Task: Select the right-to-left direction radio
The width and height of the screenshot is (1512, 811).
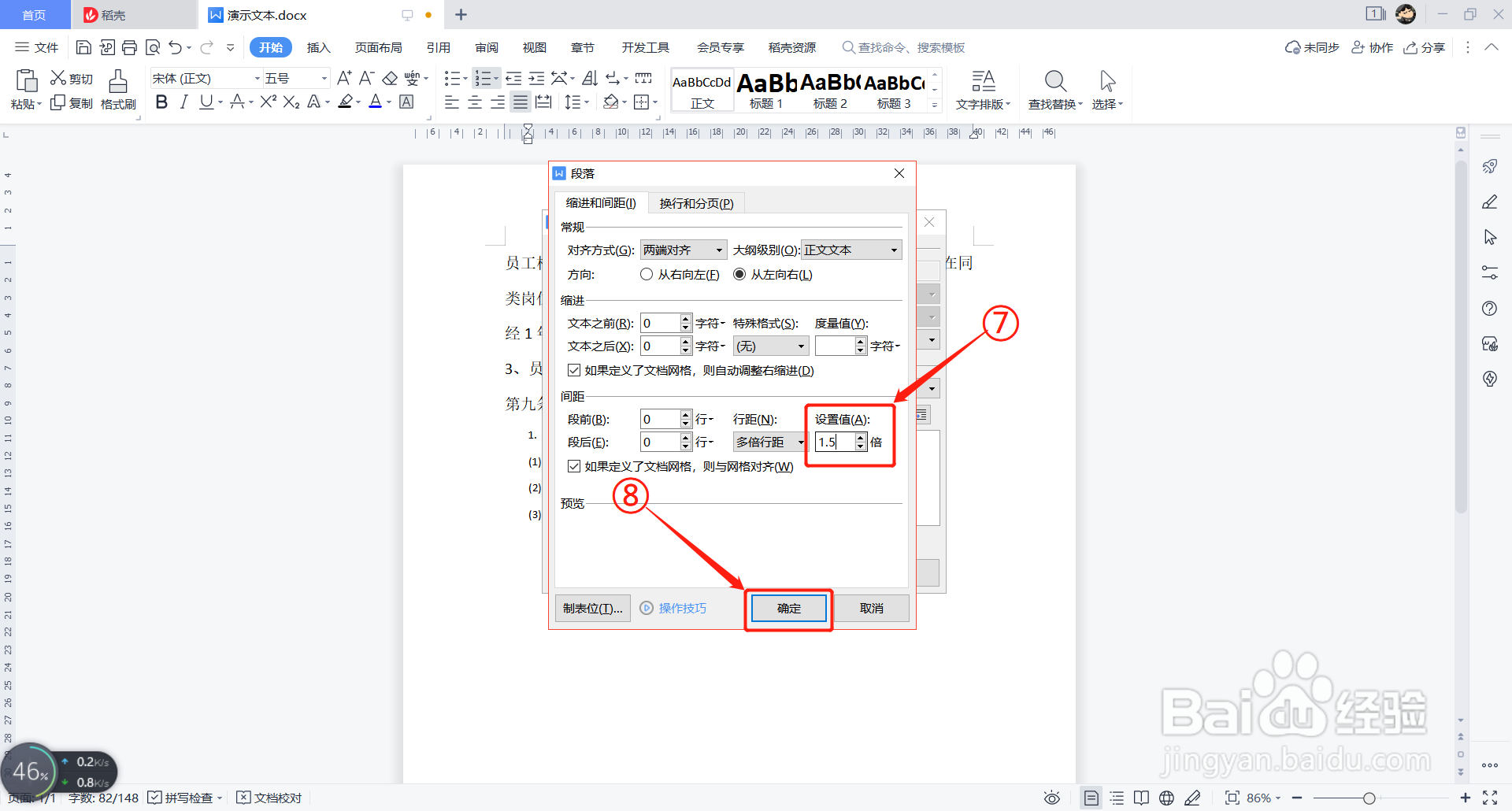Action: 647,274
